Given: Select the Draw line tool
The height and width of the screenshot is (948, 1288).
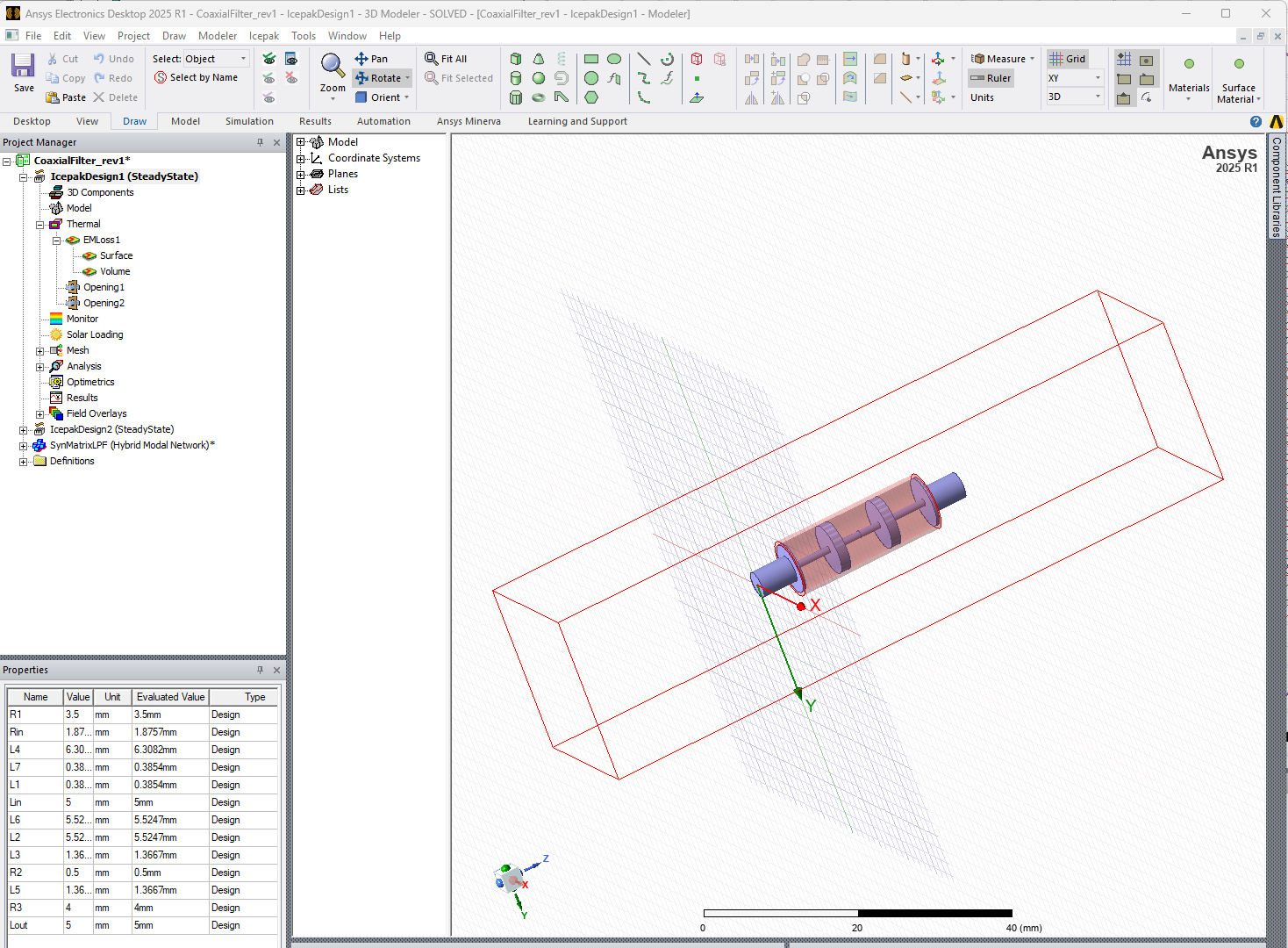Looking at the screenshot, I should click(x=644, y=59).
